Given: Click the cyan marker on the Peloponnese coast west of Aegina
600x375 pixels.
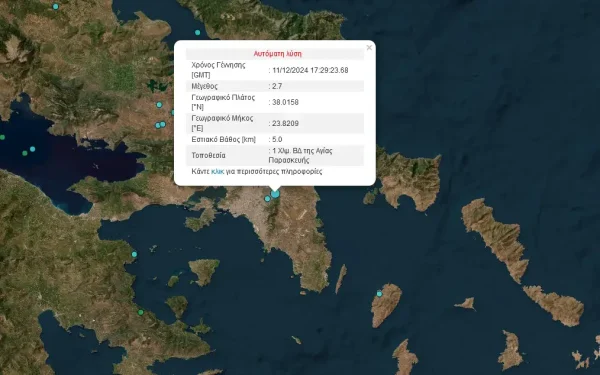Looking at the screenshot, I should tap(134, 254).
